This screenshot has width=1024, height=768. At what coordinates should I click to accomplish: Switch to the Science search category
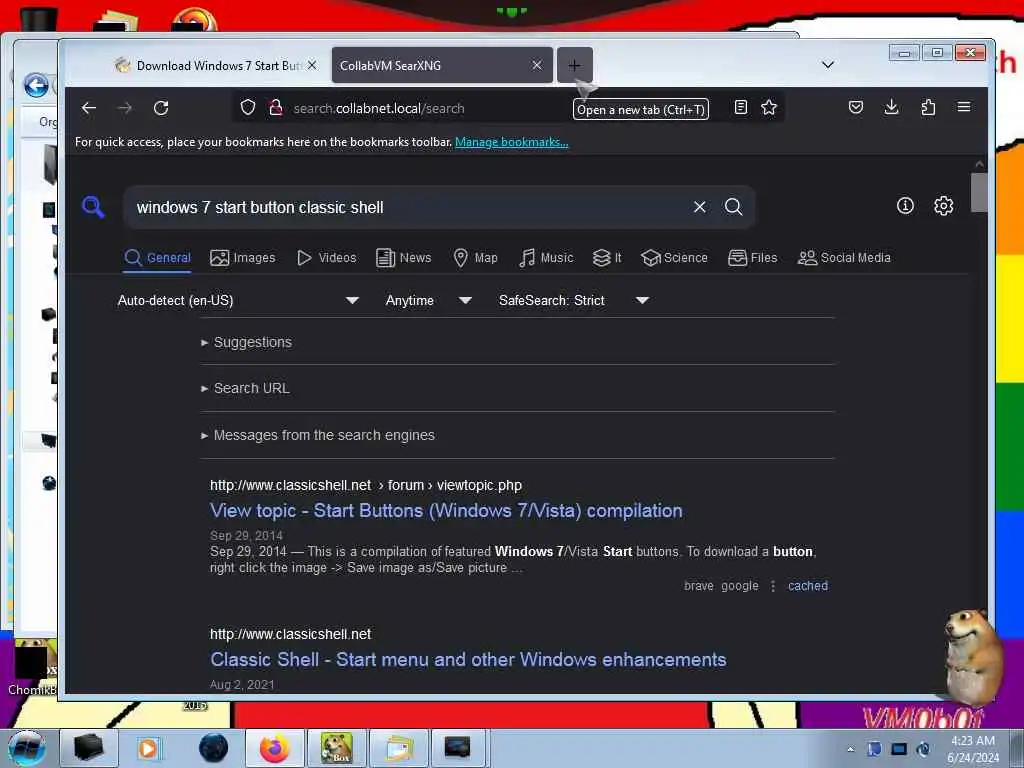point(674,258)
